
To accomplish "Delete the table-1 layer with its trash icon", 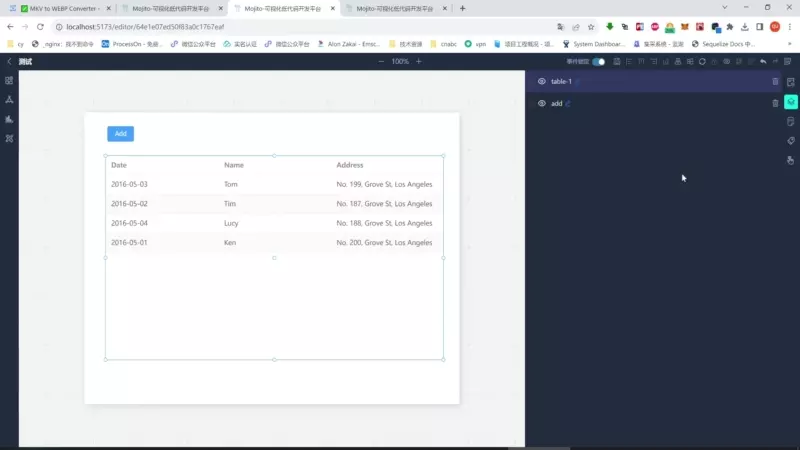I will [x=775, y=82].
